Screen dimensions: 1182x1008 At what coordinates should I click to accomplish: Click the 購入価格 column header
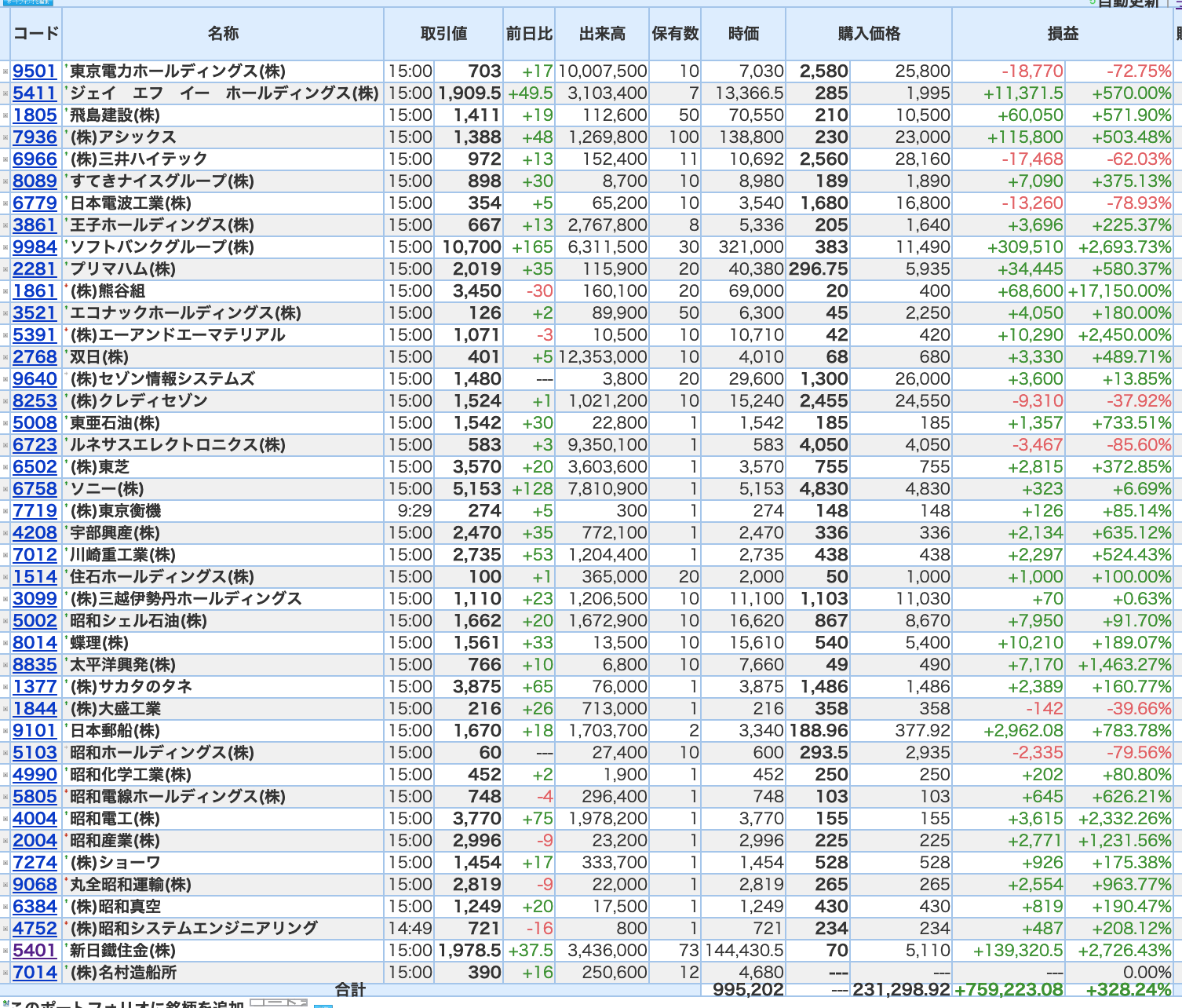(x=869, y=34)
